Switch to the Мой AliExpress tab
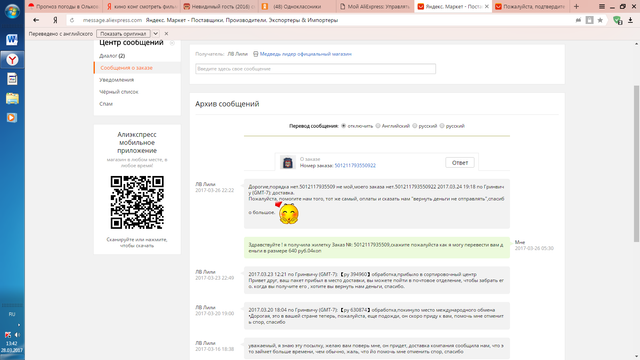 [x=375, y=7]
